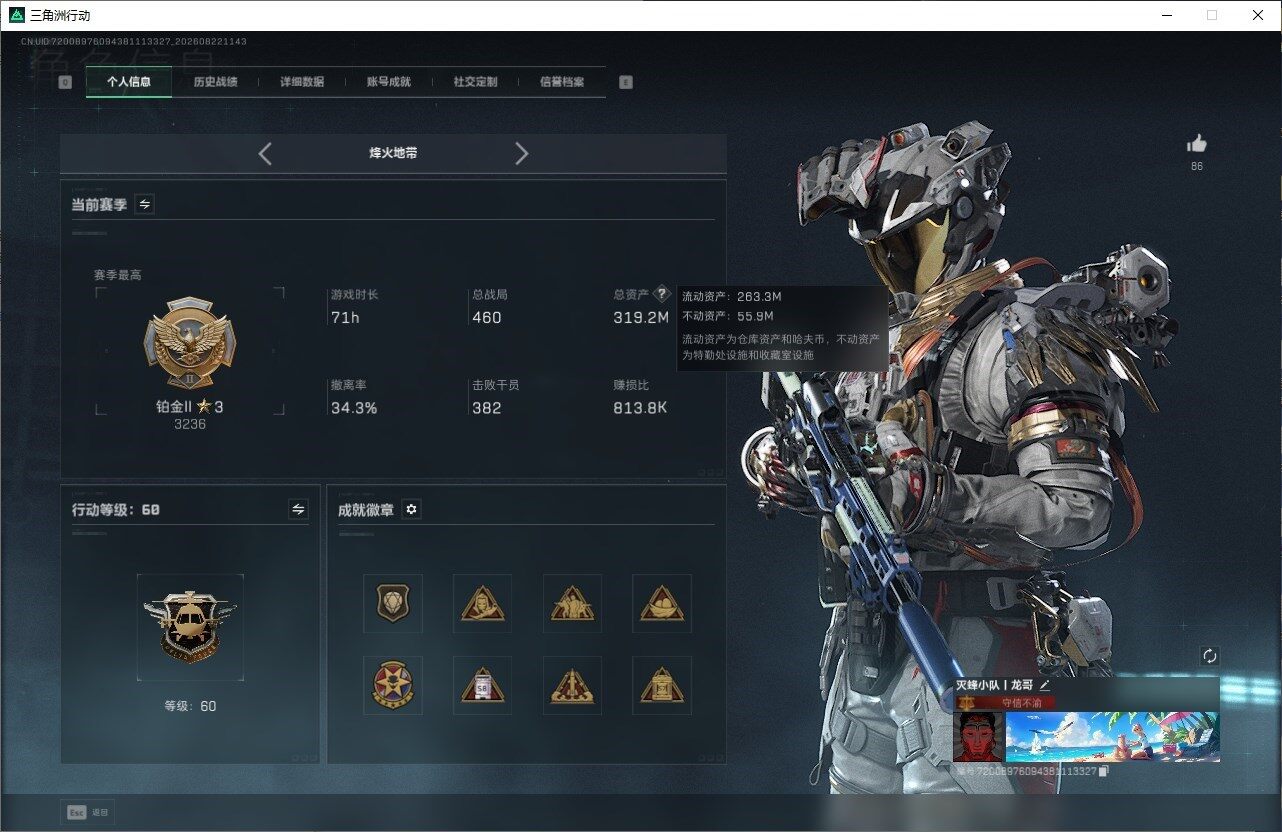This screenshot has width=1282, height=832.
Task: Click the E key next-tab icon
Action: (x=626, y=82)
